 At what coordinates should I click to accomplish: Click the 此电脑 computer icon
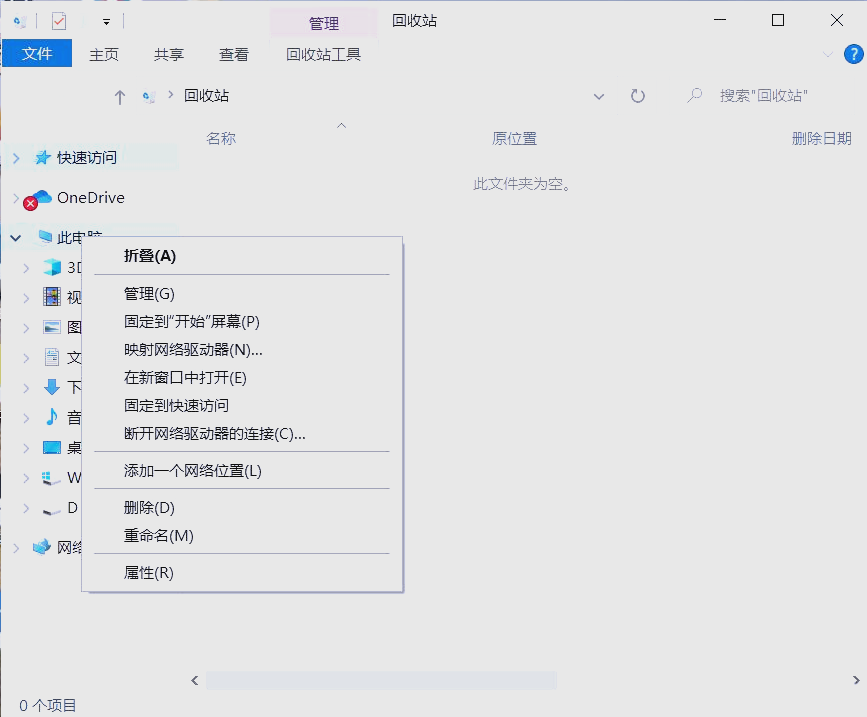[45, 237]
